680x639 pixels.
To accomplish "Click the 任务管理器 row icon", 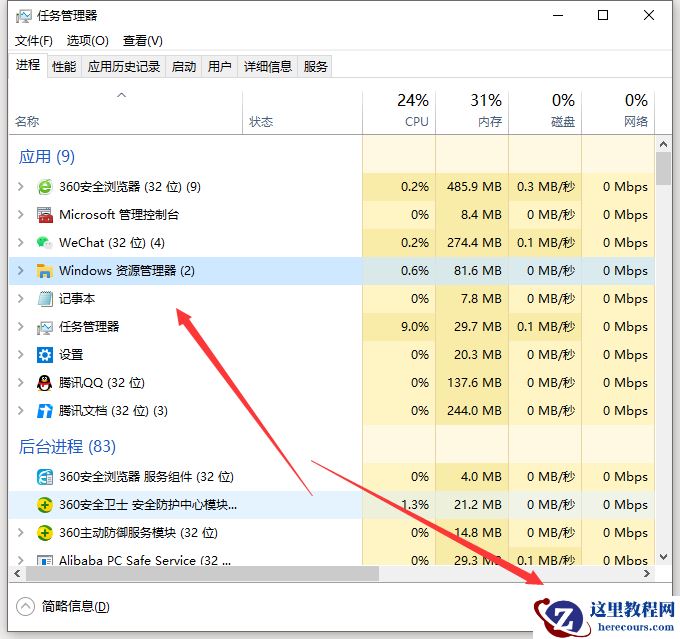I will point(45,327).
